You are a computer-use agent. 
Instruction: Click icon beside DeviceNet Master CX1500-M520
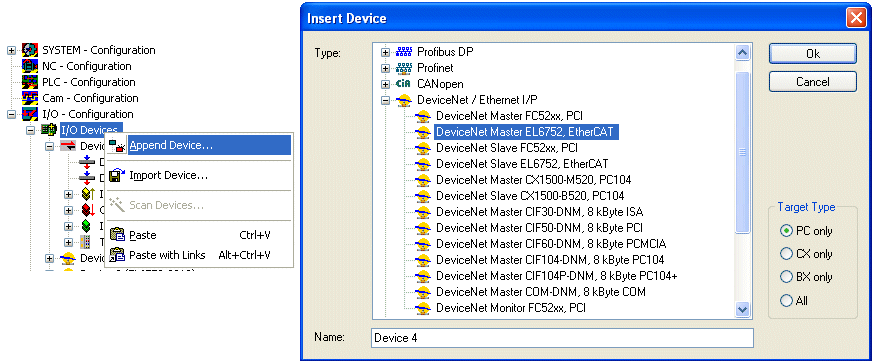click(423, 180)
